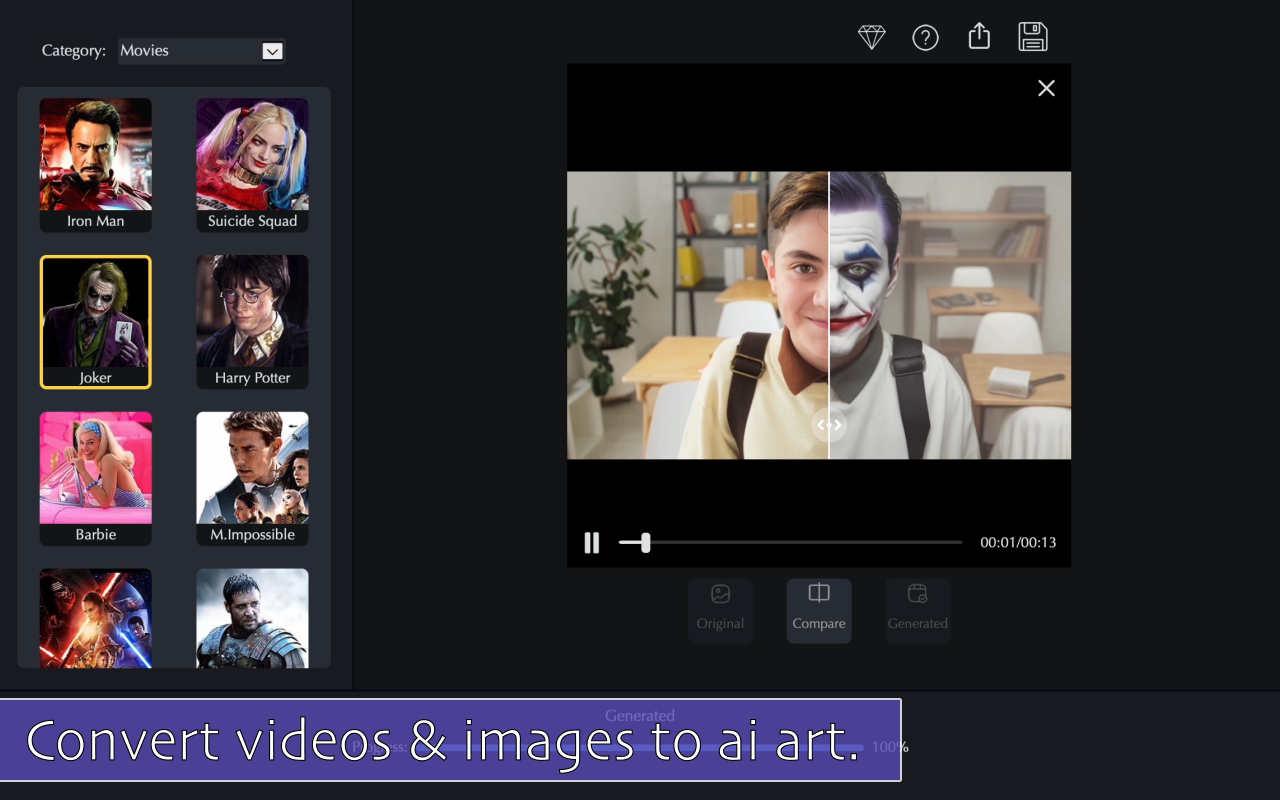Open help with the question mark icon
Image resolution: width=1280 pixels, height=800 pixels.
point(926,38)
